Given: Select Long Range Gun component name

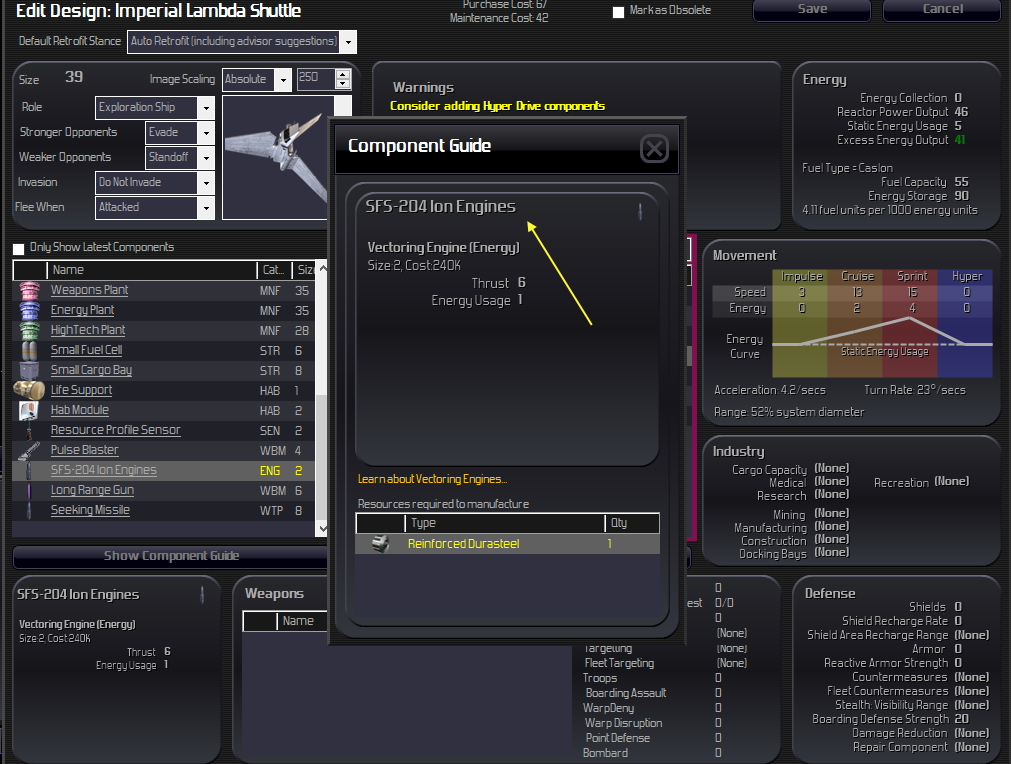Looking at the screenshot, I should pyautogui.click(x=92, y=490).
